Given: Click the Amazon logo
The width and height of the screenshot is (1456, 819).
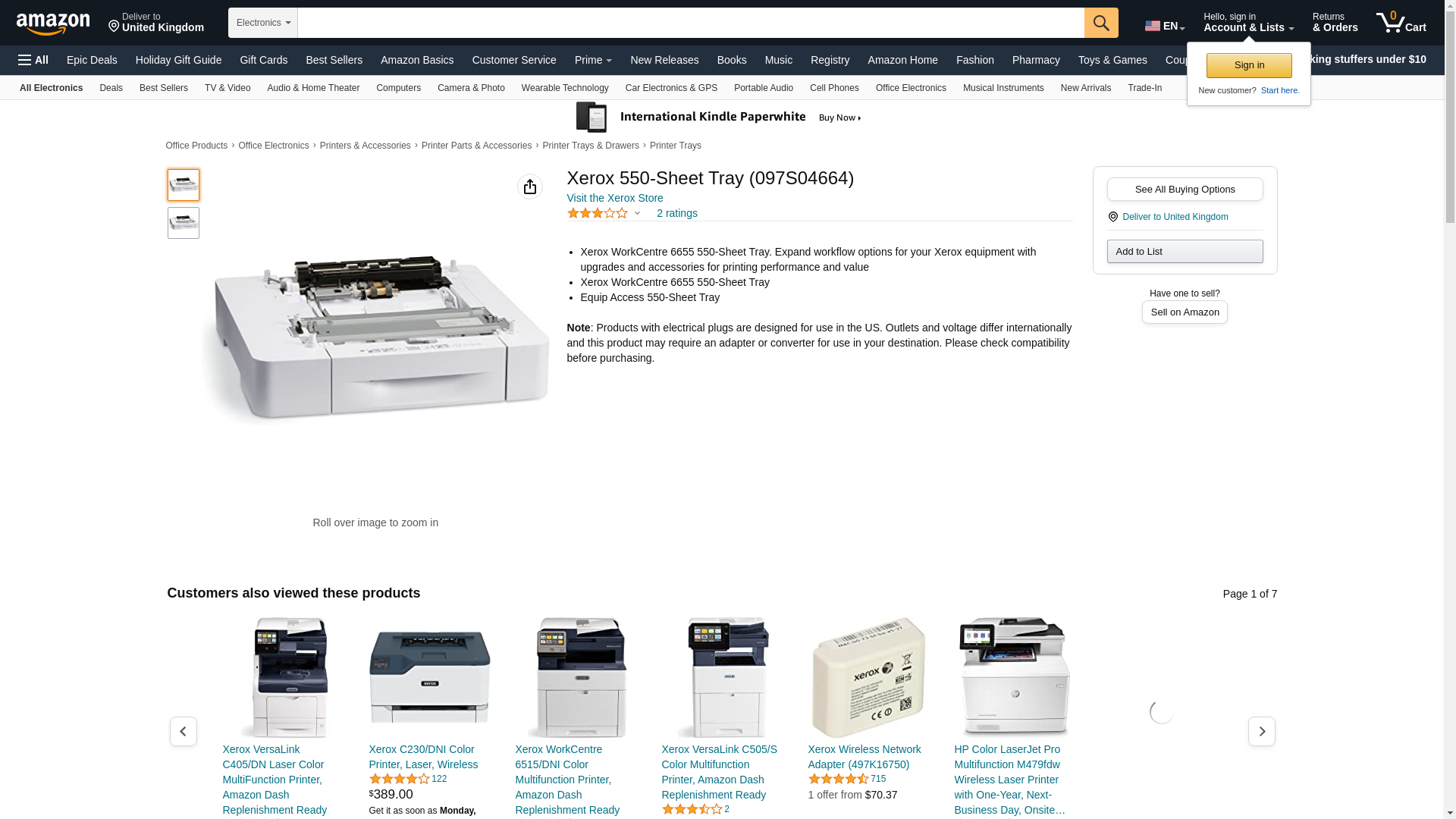Looking at the screenshot, I should tap(53, 24).
